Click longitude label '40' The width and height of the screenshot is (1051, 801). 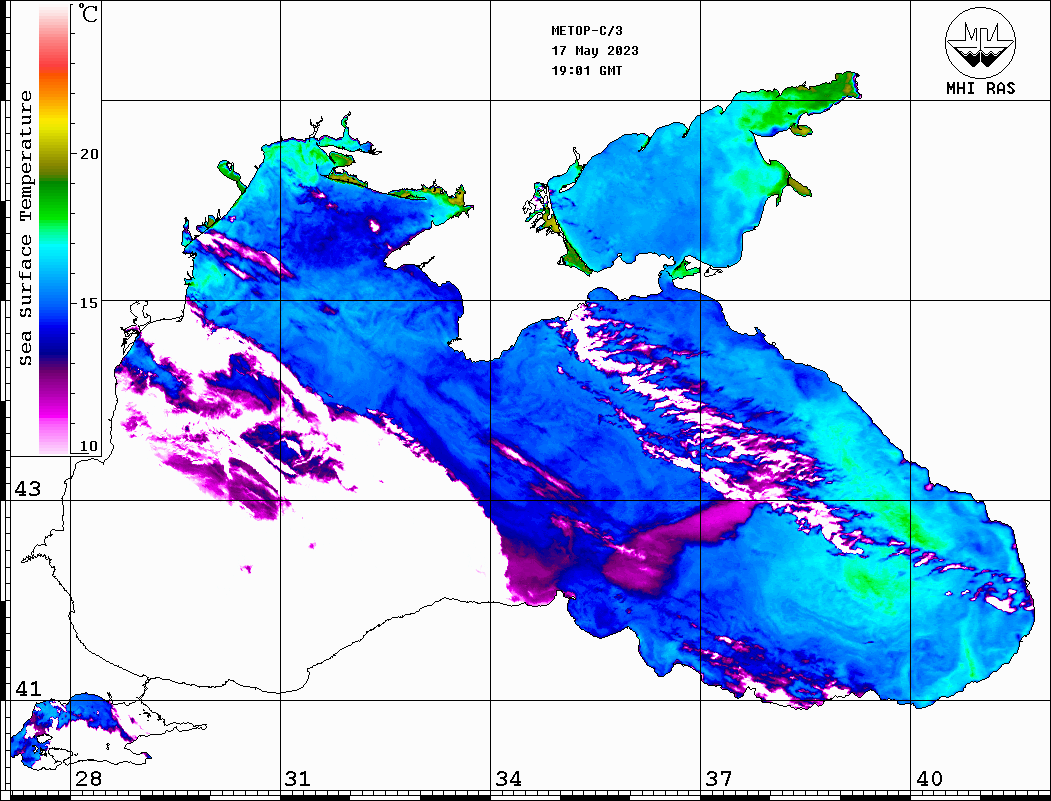coord(929,779)
